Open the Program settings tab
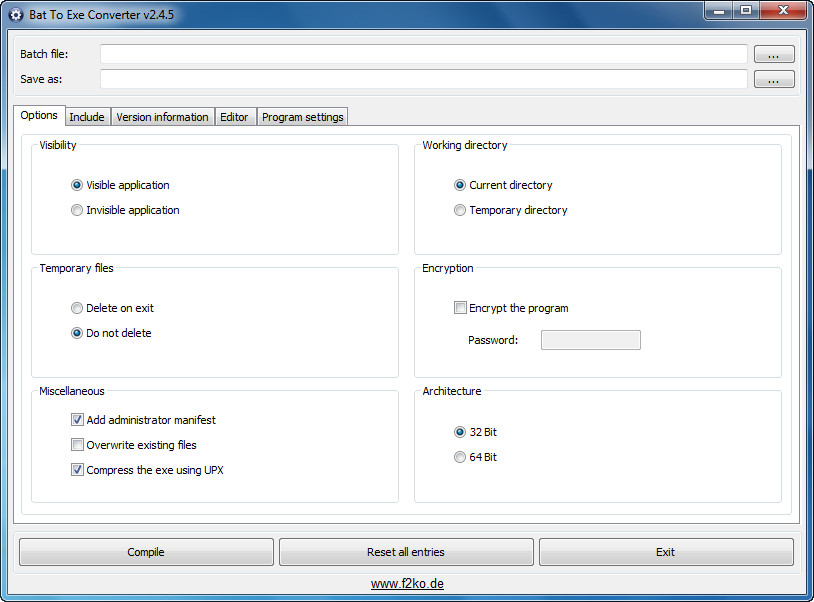 pyautogui.click(x=303, y=117)
